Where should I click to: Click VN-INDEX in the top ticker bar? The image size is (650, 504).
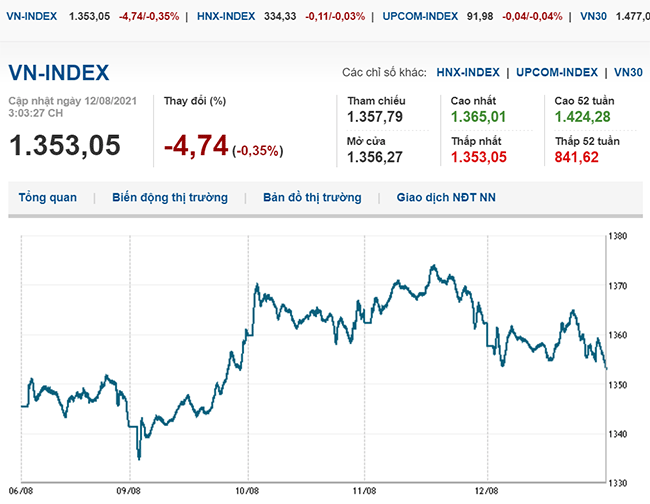pyautogui.click(x=31, y=17)
